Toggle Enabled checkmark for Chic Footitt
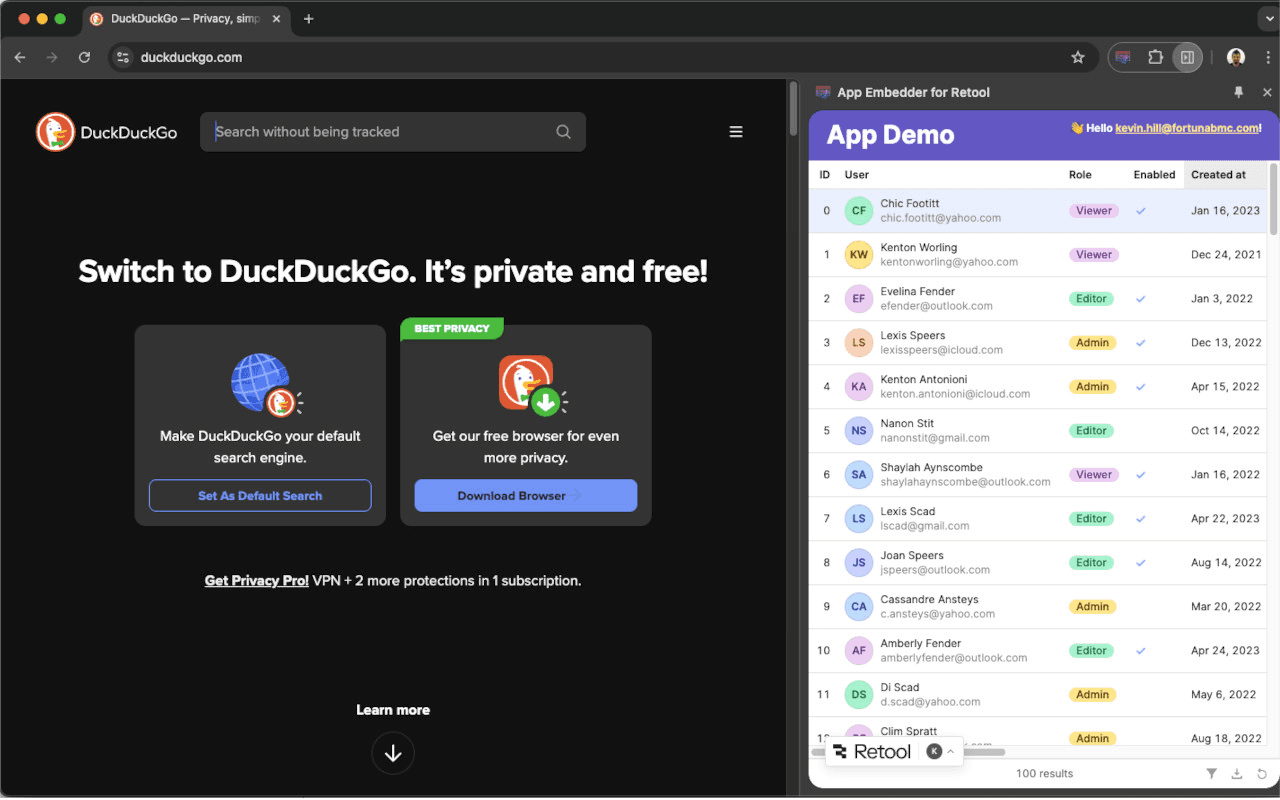The width and height of the screenshot is (1280, 800). coord(1141,211)
